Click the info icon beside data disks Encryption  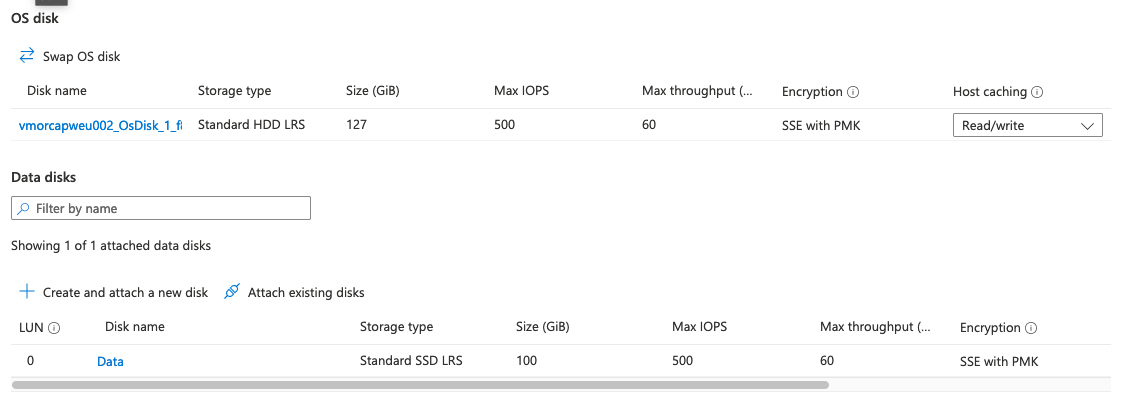1031,328
